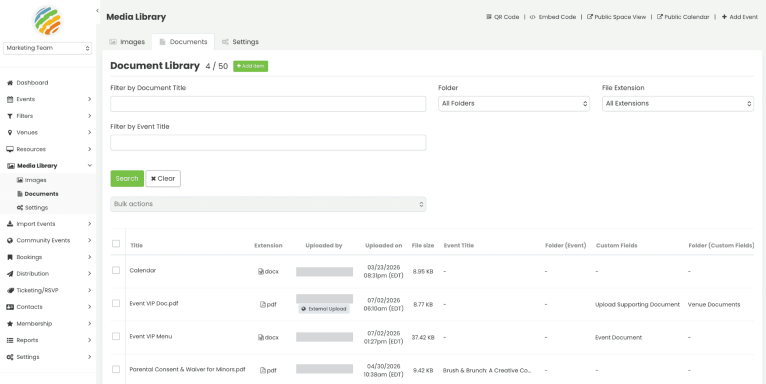
Task: Click the Contacts card icon
Action: (x=10, y=307)
